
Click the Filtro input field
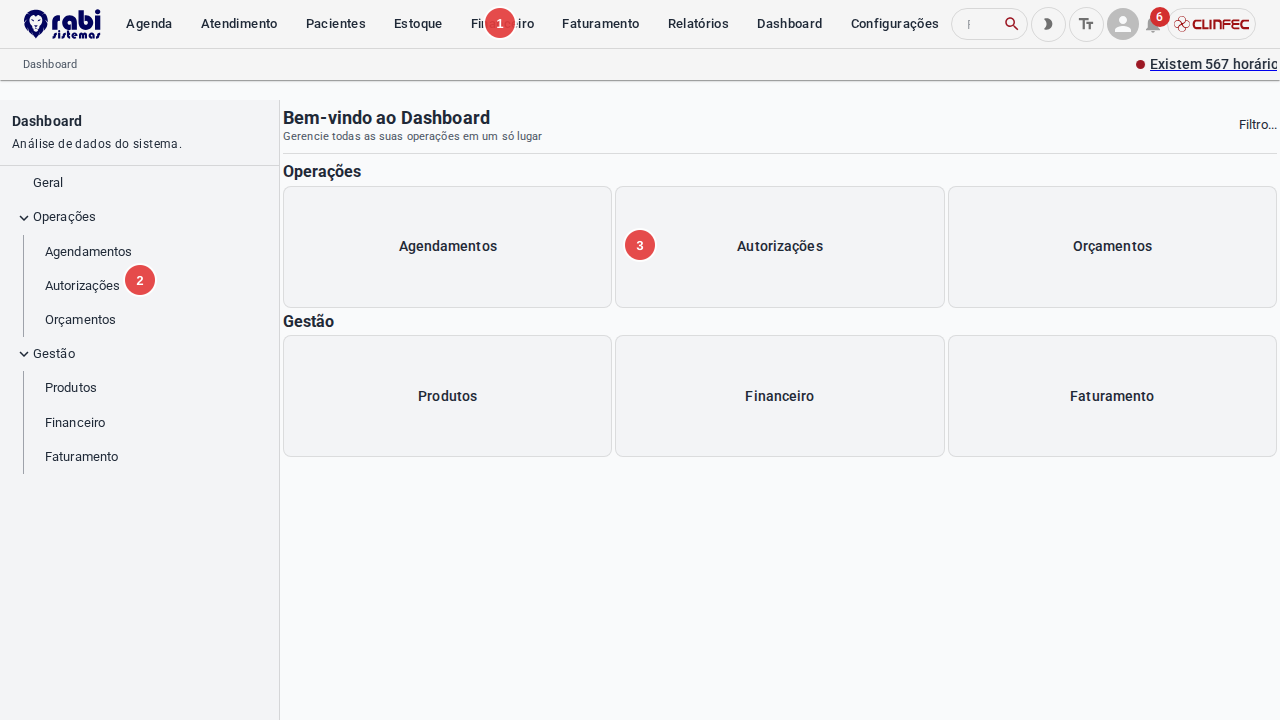[1257, 125]
